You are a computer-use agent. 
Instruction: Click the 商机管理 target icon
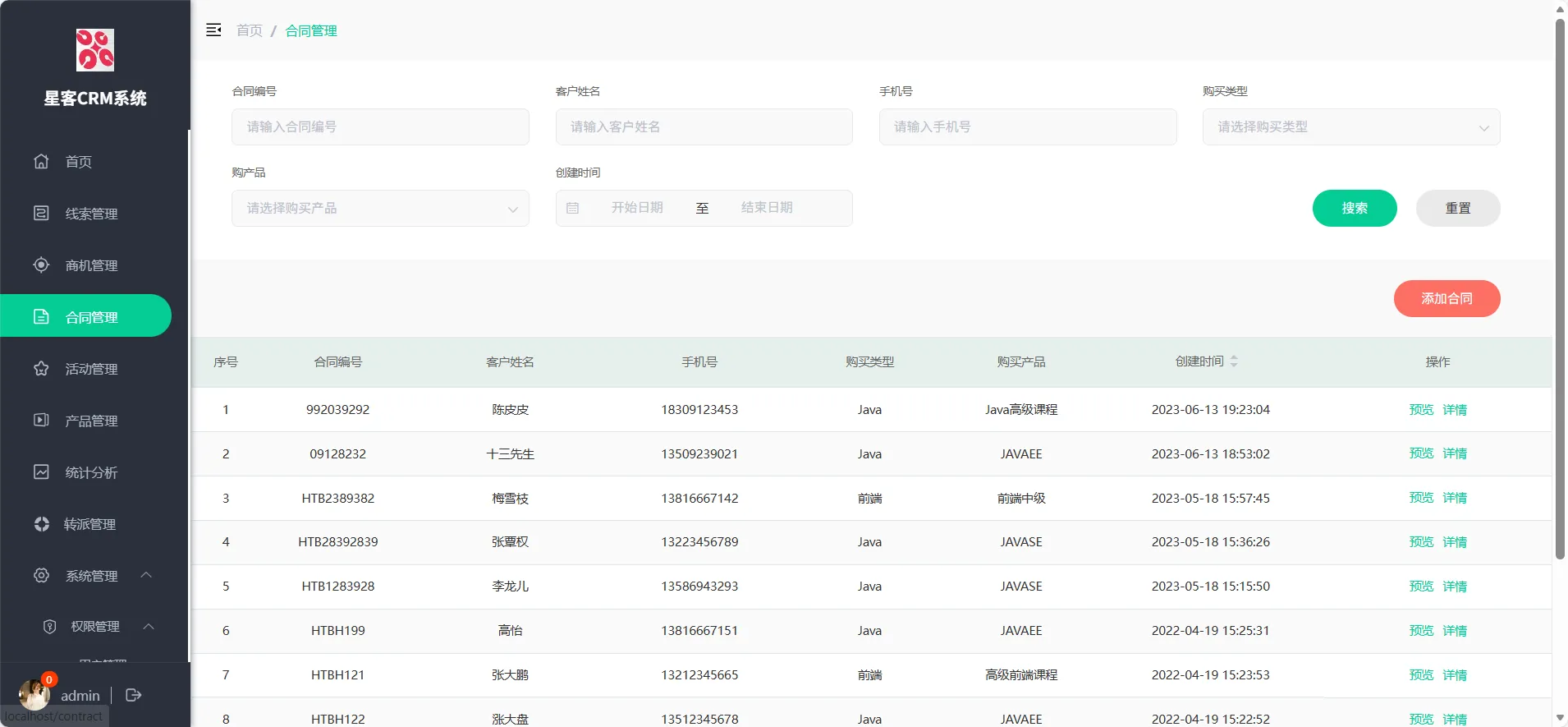click(41, 265)
